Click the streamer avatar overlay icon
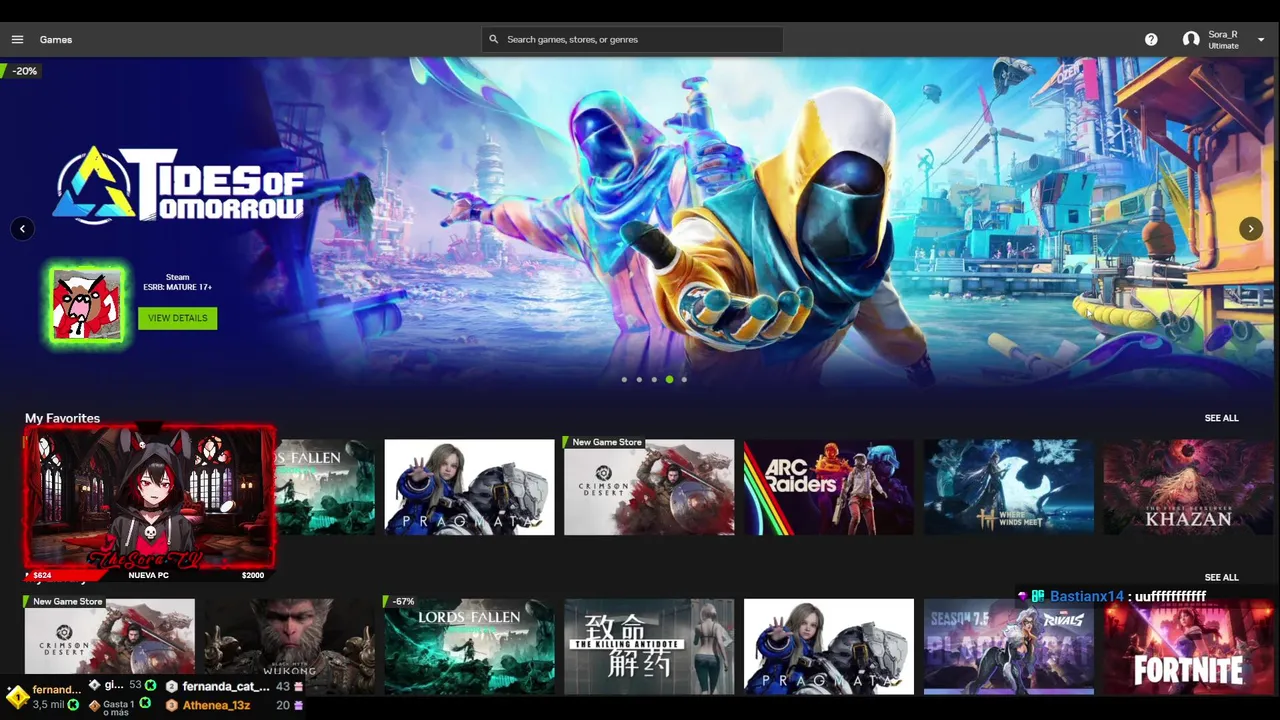The image size is (1280, 720). click(x=87, y=304)
